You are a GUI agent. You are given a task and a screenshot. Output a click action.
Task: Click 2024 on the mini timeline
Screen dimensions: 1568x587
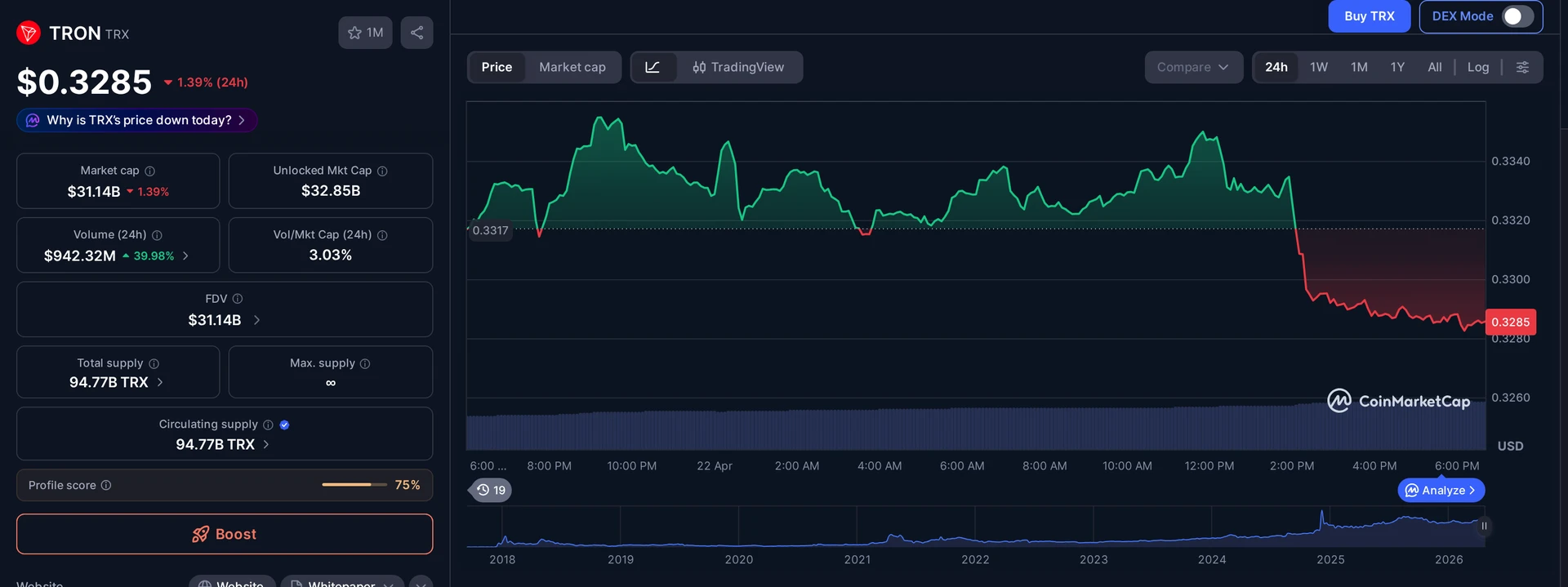[1212, 559]
